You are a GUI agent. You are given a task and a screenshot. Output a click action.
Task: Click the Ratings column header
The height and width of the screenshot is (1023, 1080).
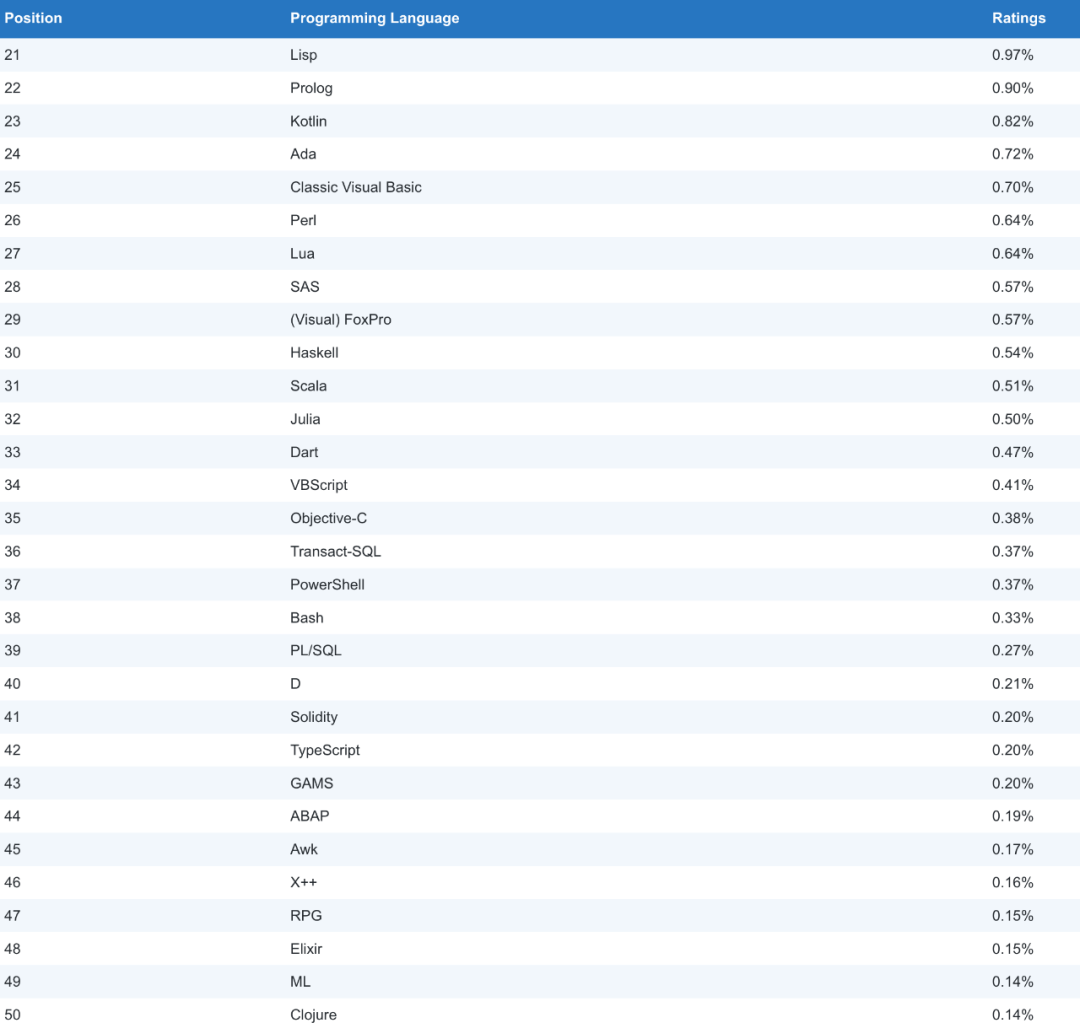pyautogui.click(x=1019, y=18)
